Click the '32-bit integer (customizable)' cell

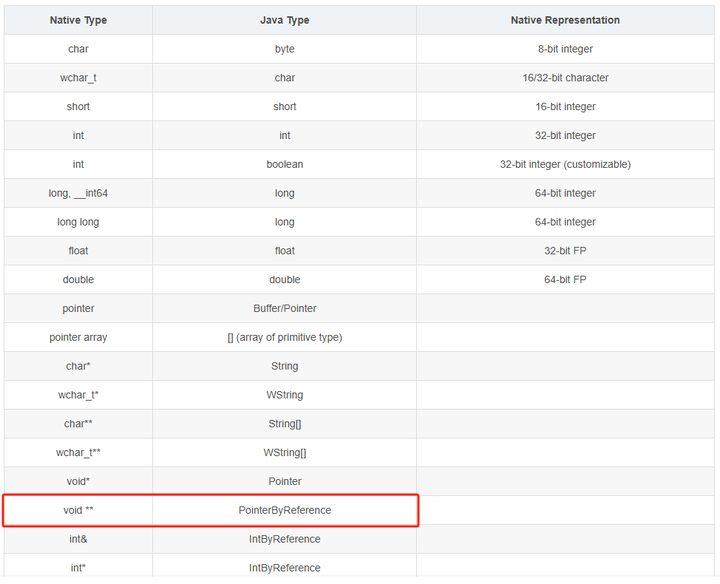[565, 164]
